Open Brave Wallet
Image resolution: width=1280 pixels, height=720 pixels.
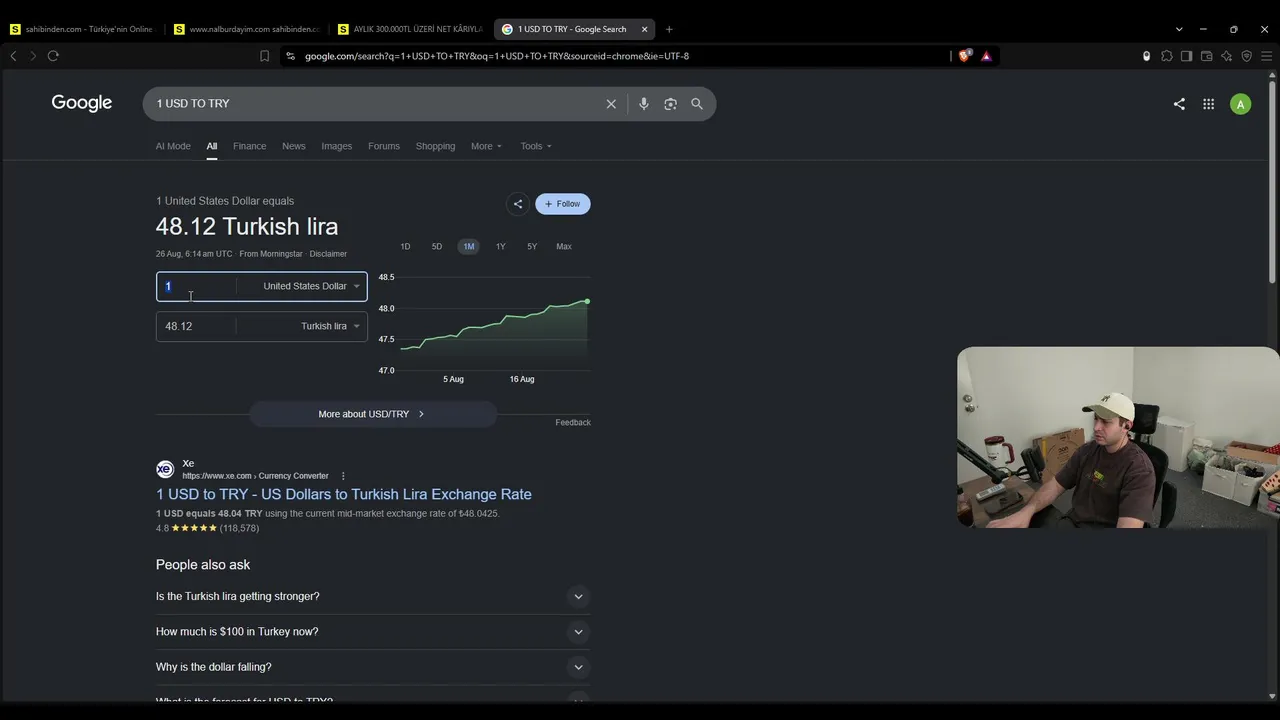[1206, 56]
